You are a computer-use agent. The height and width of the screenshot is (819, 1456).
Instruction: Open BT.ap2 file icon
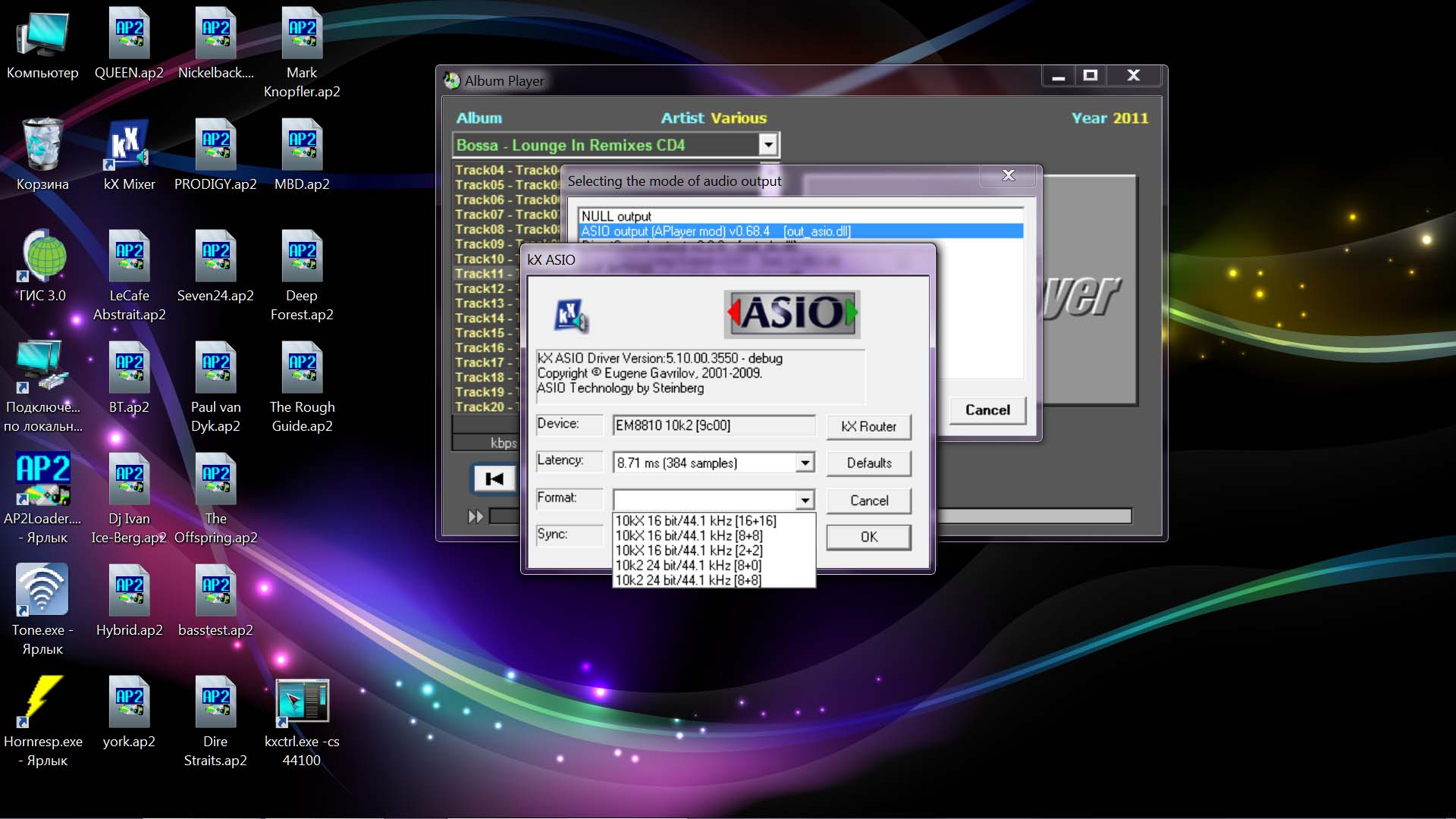point(129,367)
